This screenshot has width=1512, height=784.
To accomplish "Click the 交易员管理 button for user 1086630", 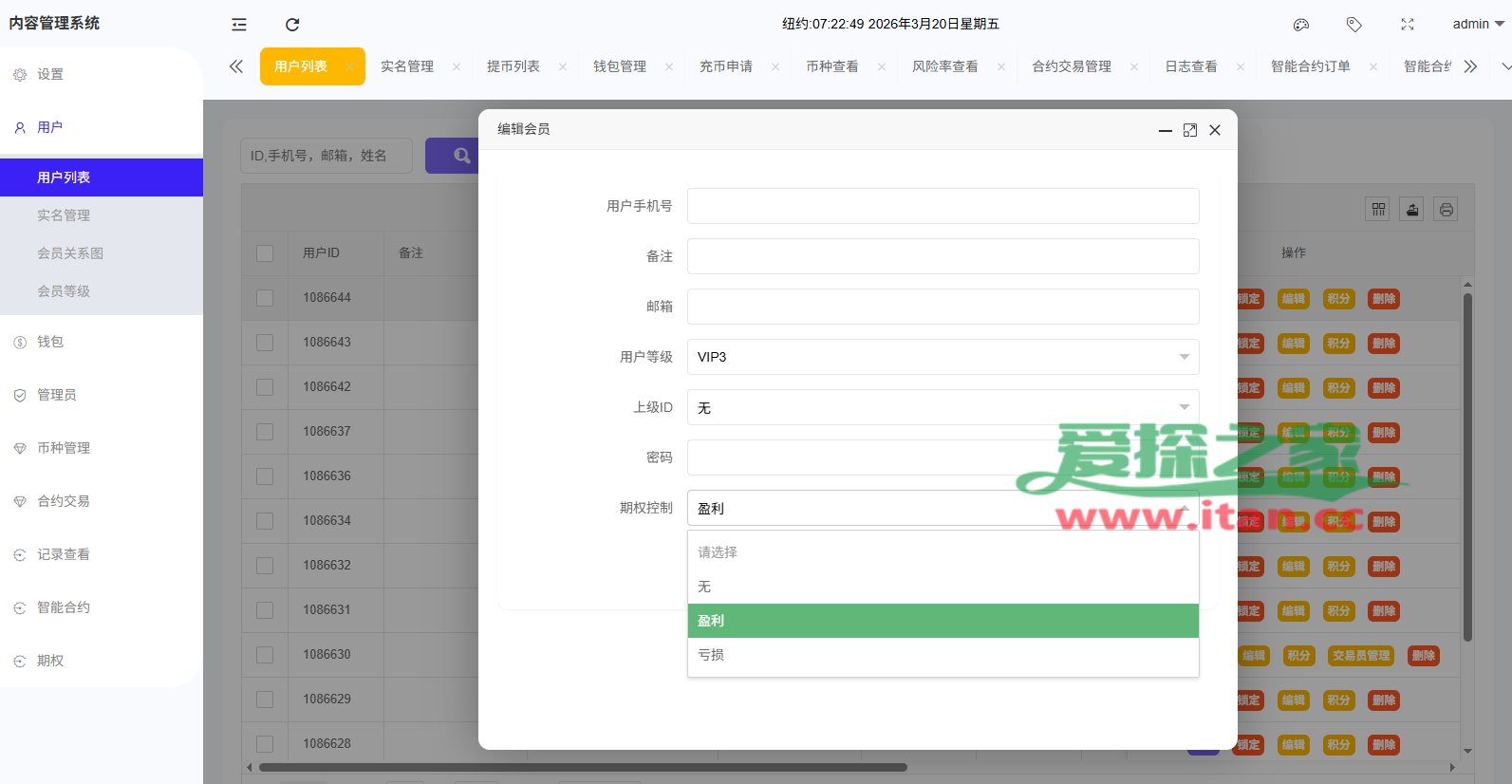I will click(x=1360, y=656).
